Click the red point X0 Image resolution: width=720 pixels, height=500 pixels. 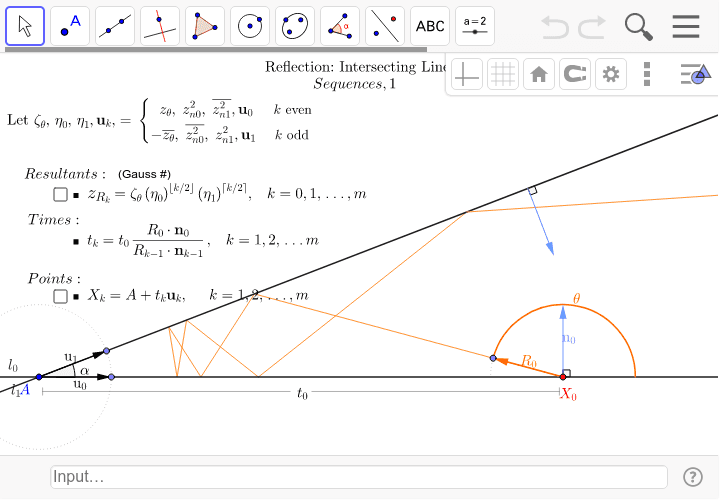pos(563,377)
